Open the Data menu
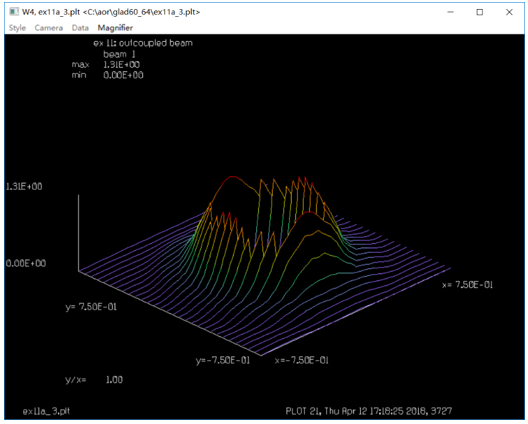Viewport: 528px width, 424px height. click(x=80, y=28)
